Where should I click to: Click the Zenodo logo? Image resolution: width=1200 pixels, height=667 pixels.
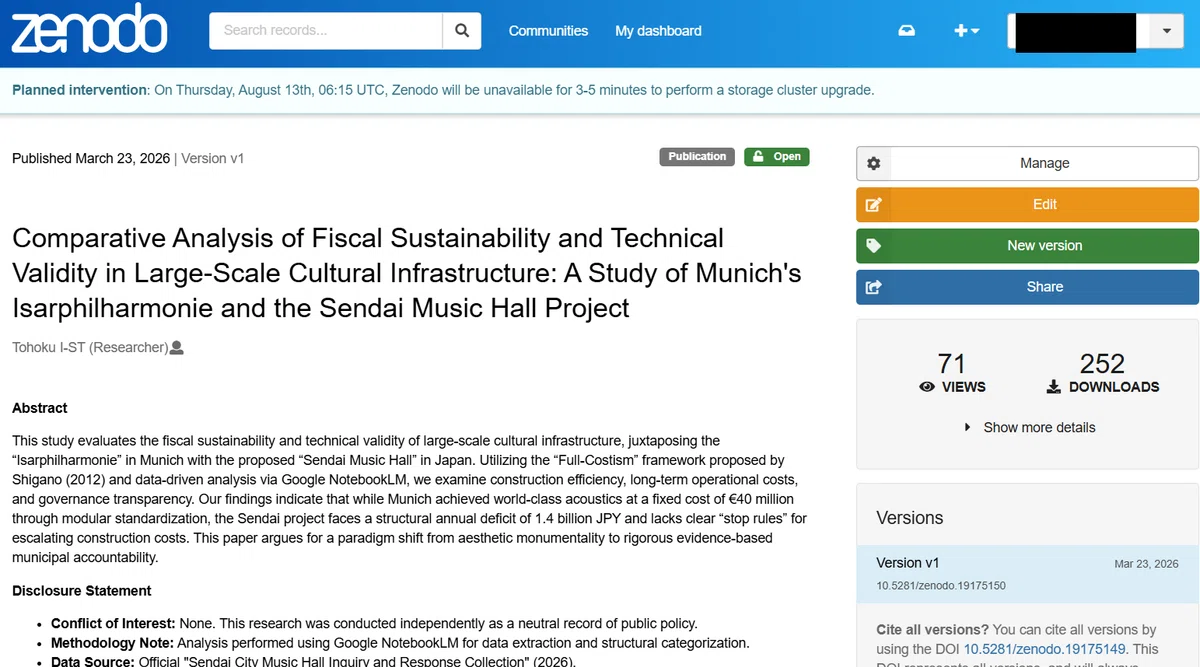point(88,29)
